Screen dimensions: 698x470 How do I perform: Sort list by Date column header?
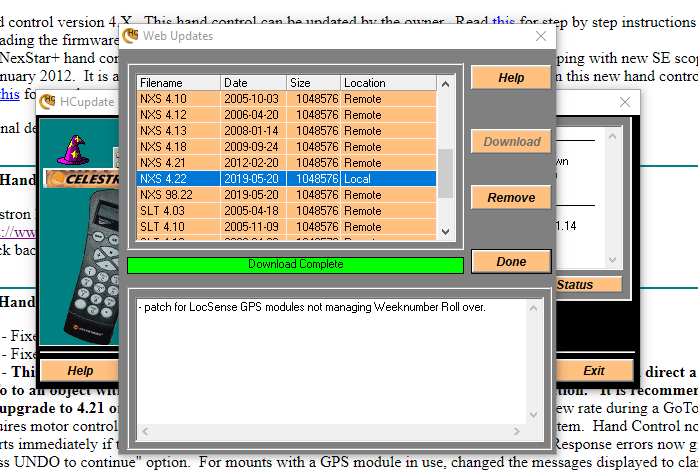253,83
